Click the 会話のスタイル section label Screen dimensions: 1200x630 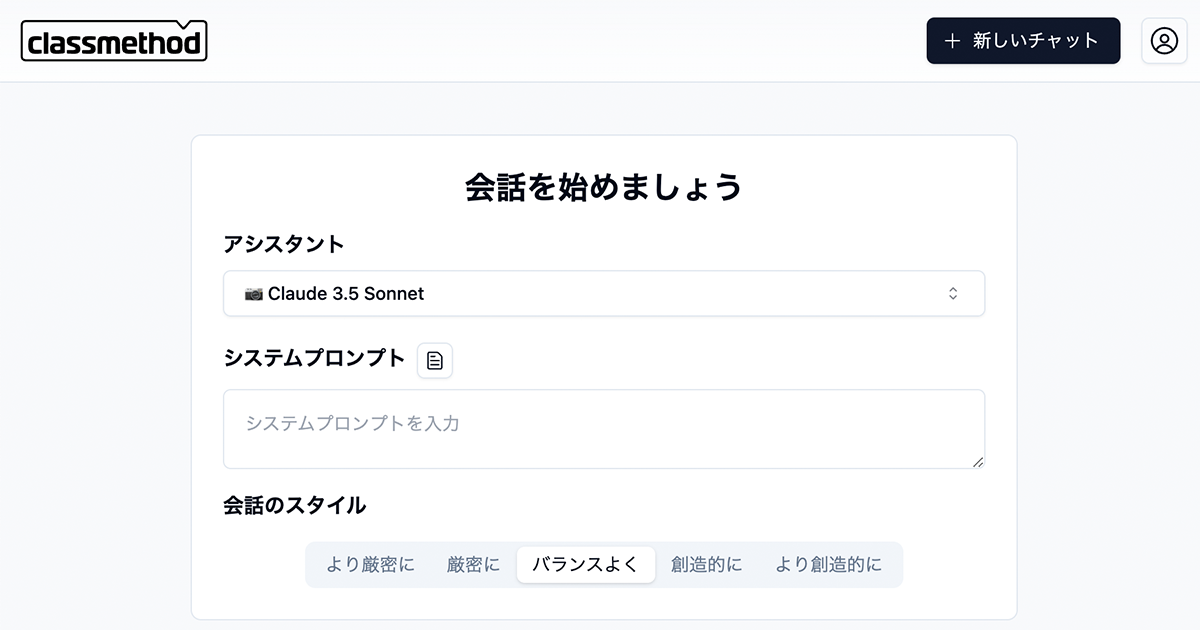click(x=295, y=506)
